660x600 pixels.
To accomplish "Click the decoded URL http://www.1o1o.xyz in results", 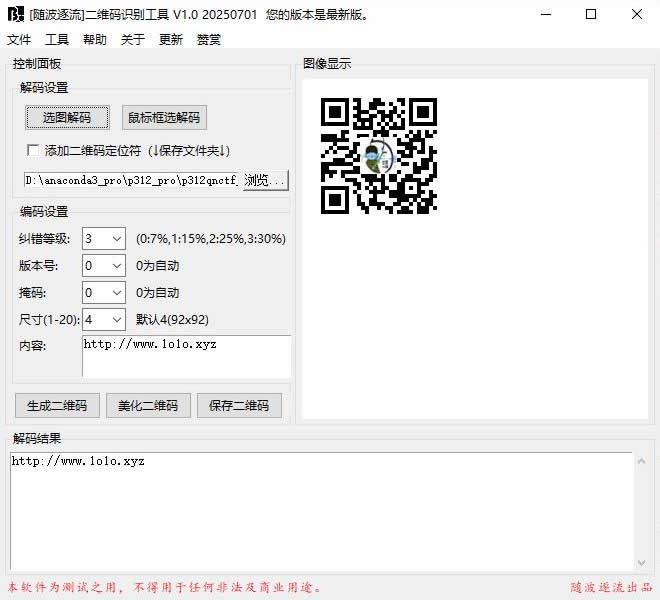I will [x=78, y=461].
